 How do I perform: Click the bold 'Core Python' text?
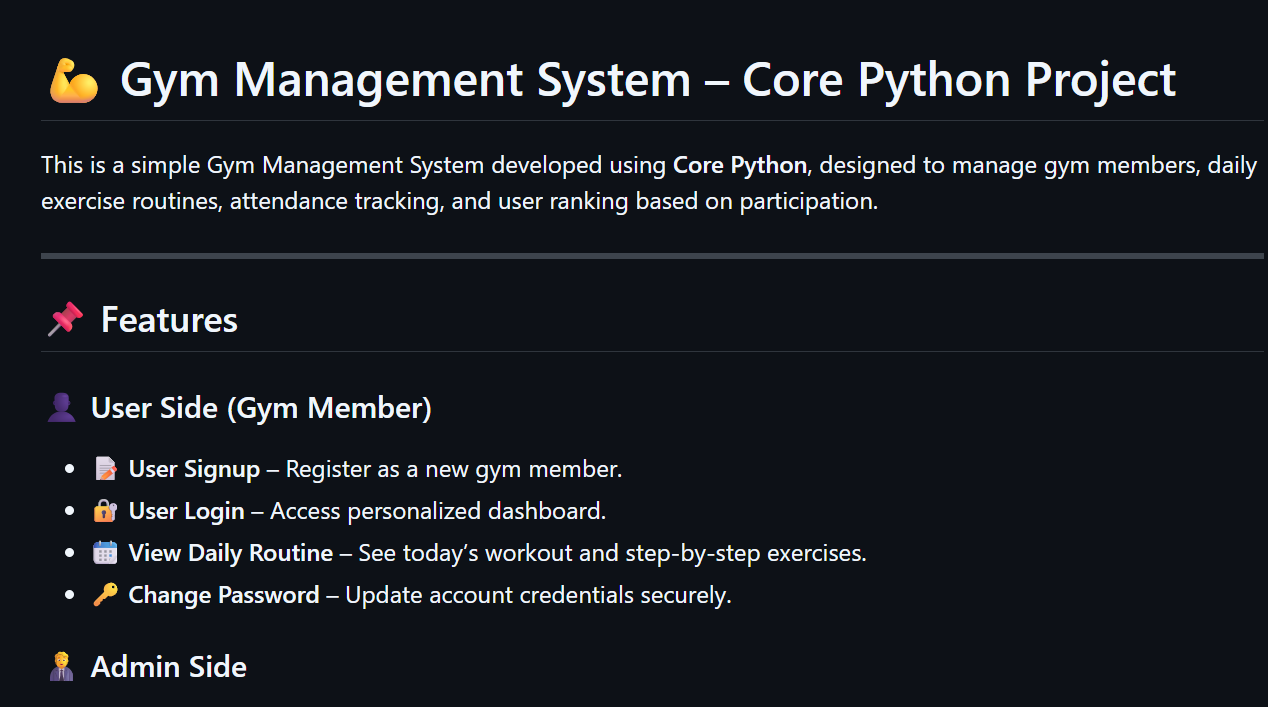(740, 165)
